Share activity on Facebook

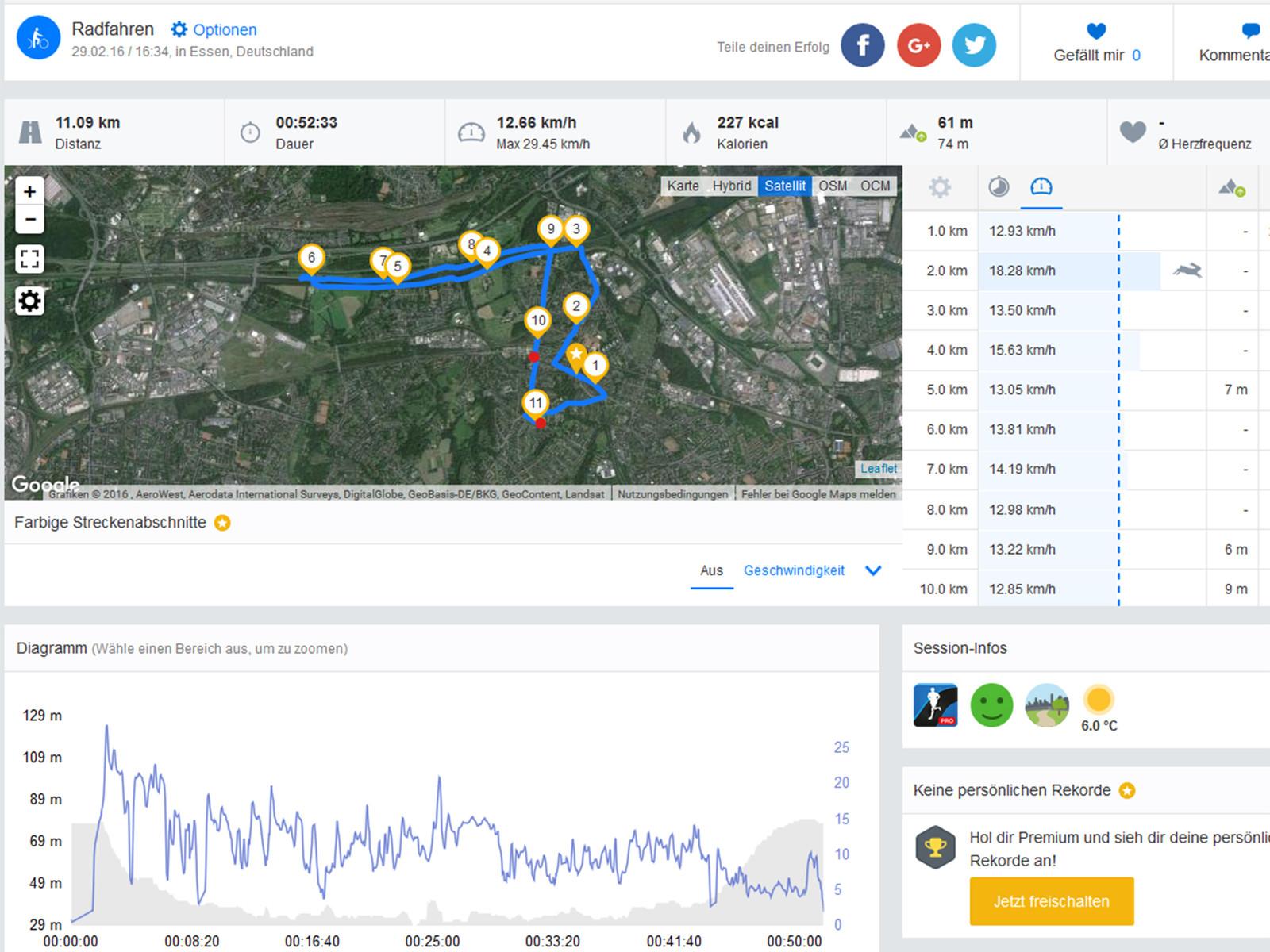click(862, 45)
